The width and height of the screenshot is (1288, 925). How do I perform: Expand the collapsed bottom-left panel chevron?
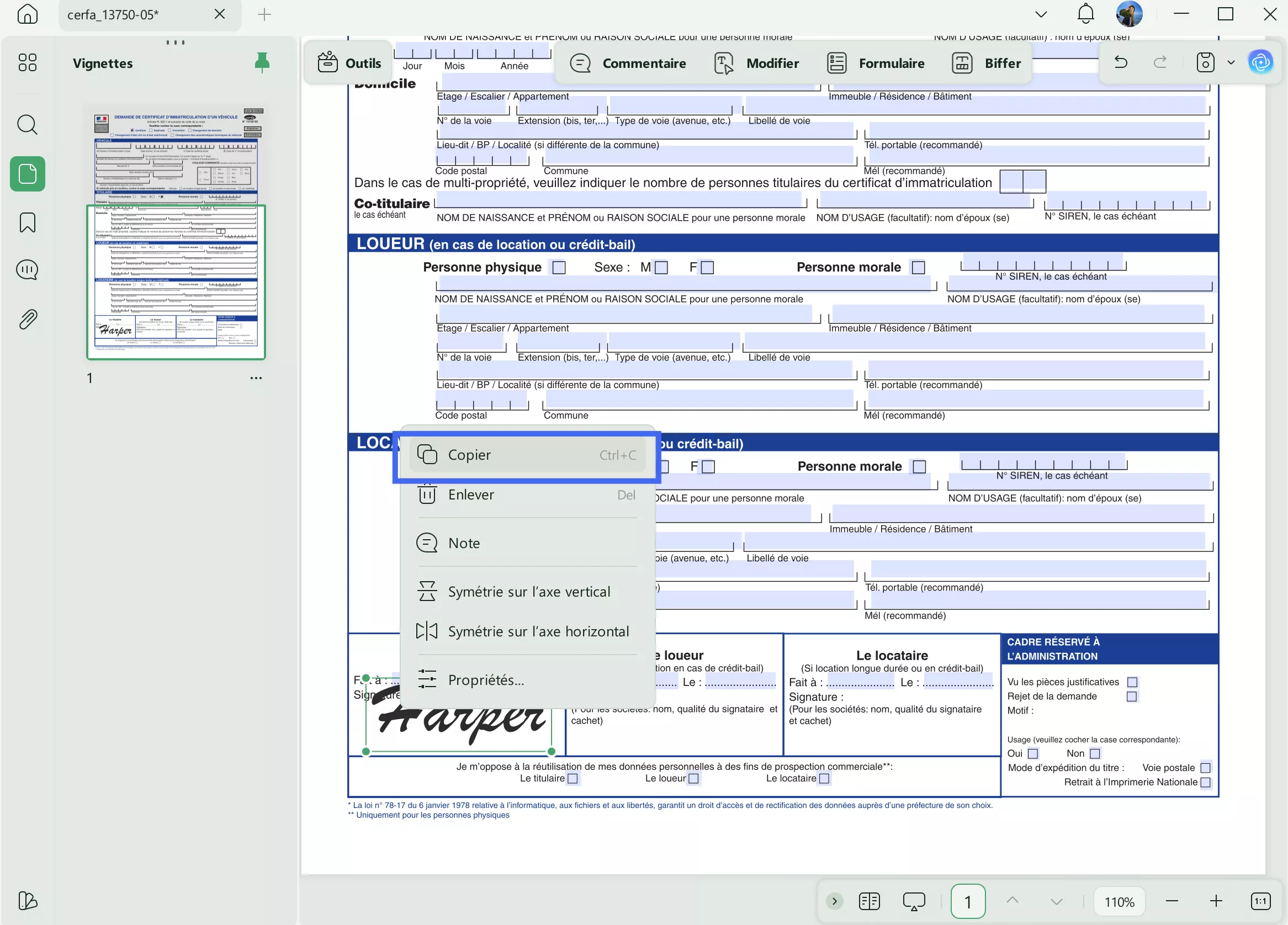point(834,901)
